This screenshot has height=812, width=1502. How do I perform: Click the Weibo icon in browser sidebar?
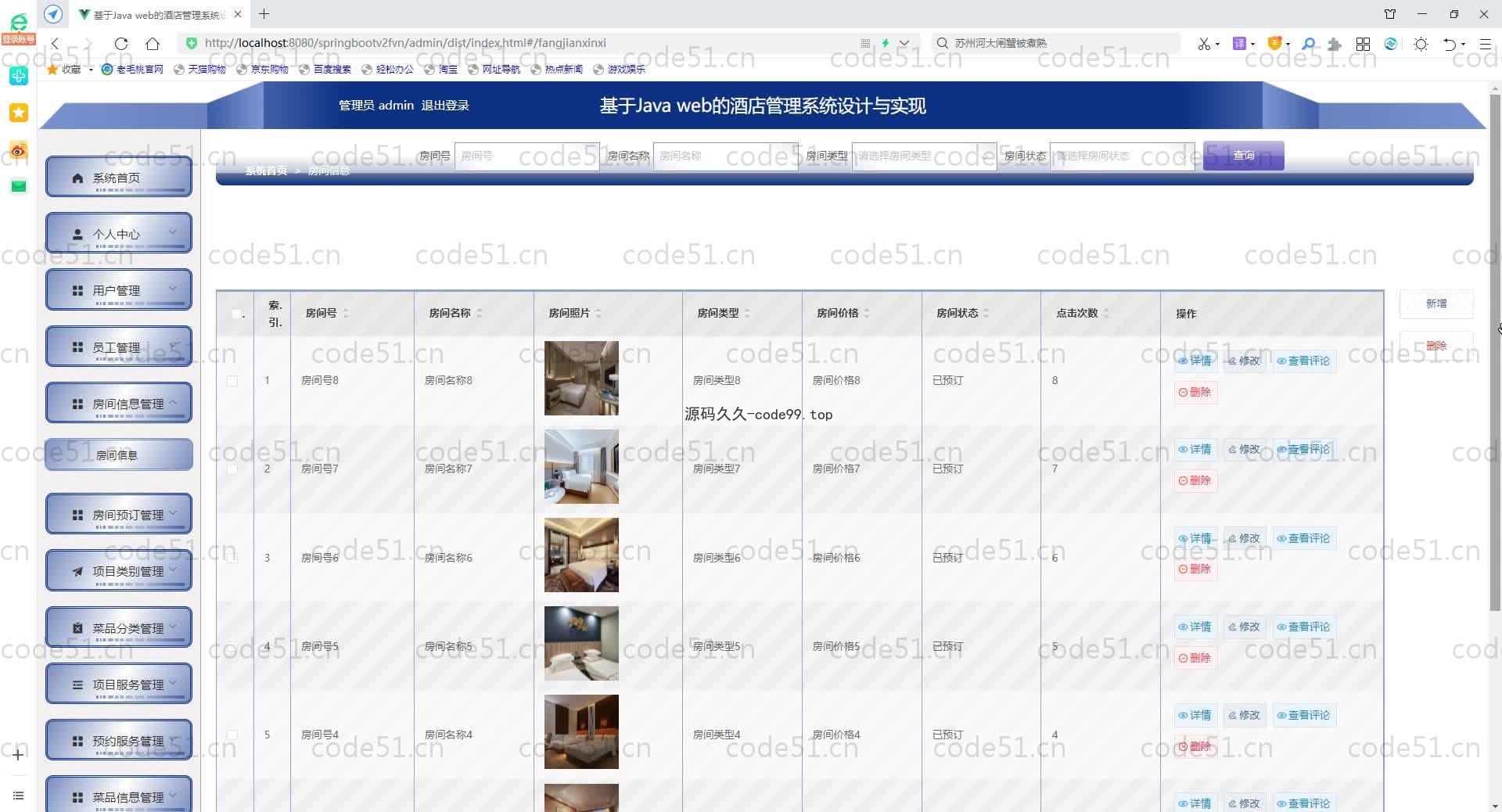(19, 150)
